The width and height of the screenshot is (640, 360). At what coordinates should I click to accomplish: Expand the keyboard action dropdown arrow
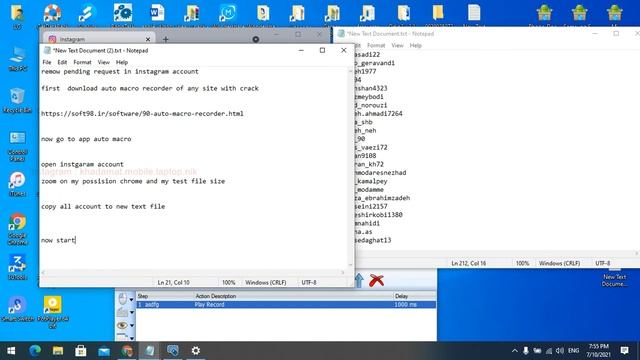[132, 313]
